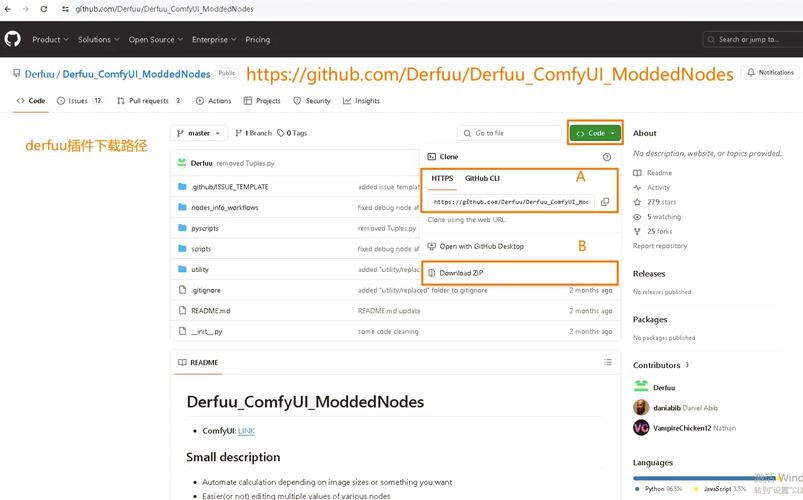
Task: Click the Search or jump to field
Action: tap(753, 39)
